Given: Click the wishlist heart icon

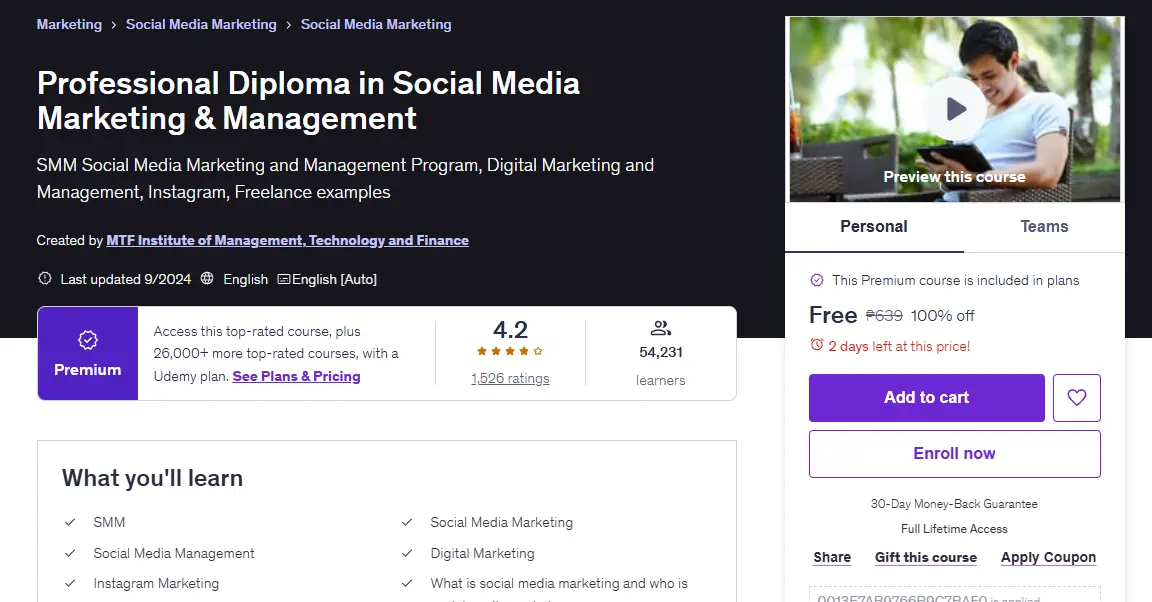Looking at the screenshot, I should pos(1076,398).
